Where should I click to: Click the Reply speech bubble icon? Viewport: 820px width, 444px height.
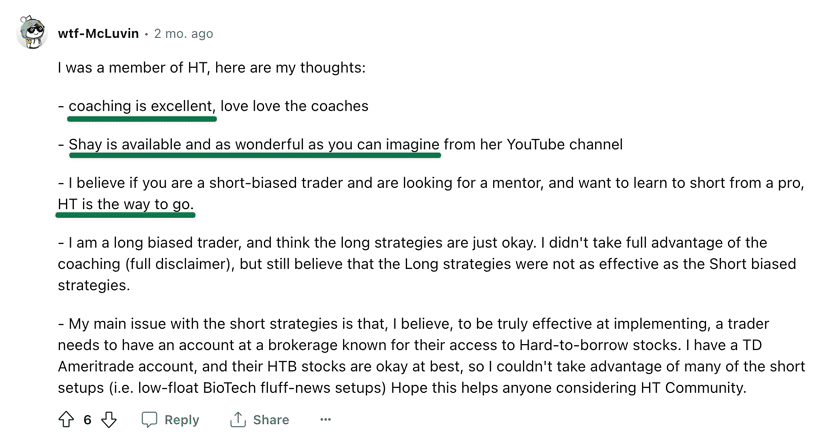tap(149, 420)
